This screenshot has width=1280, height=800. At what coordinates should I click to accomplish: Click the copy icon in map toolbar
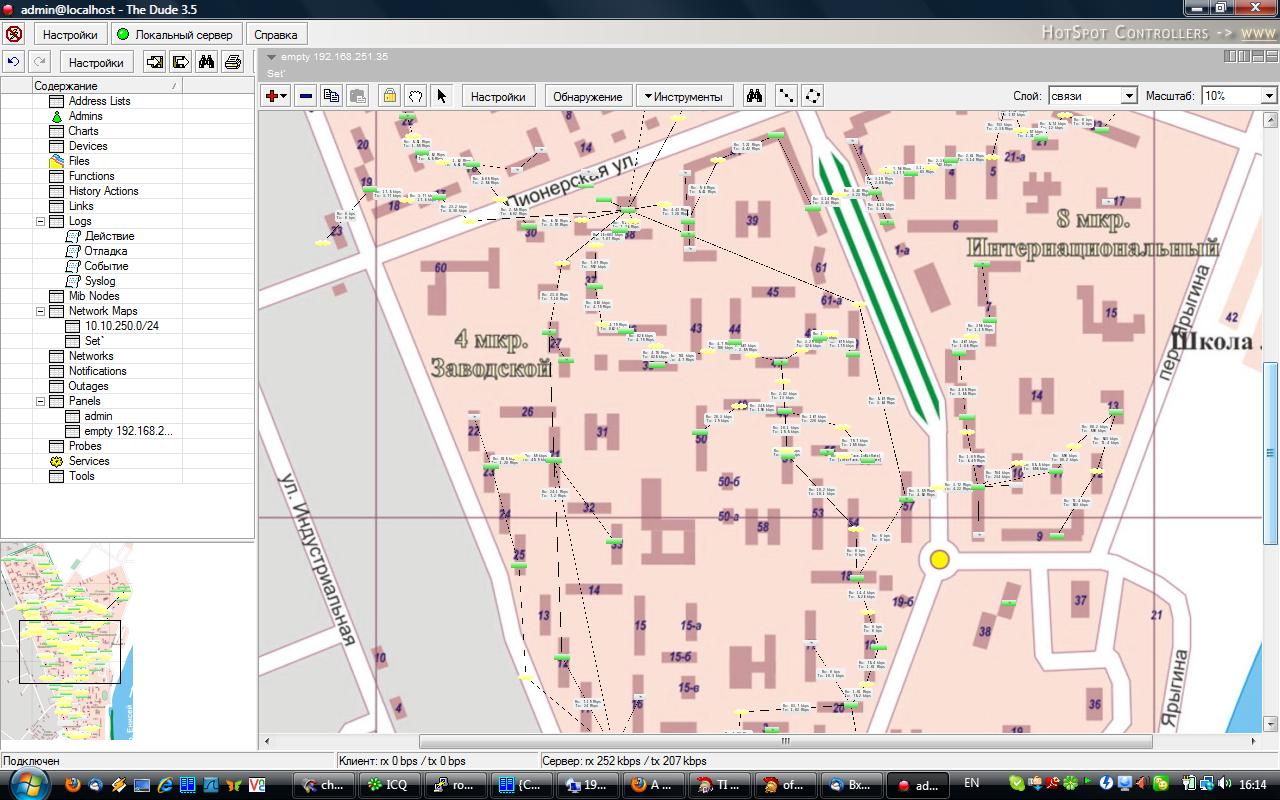coord(331,96)
